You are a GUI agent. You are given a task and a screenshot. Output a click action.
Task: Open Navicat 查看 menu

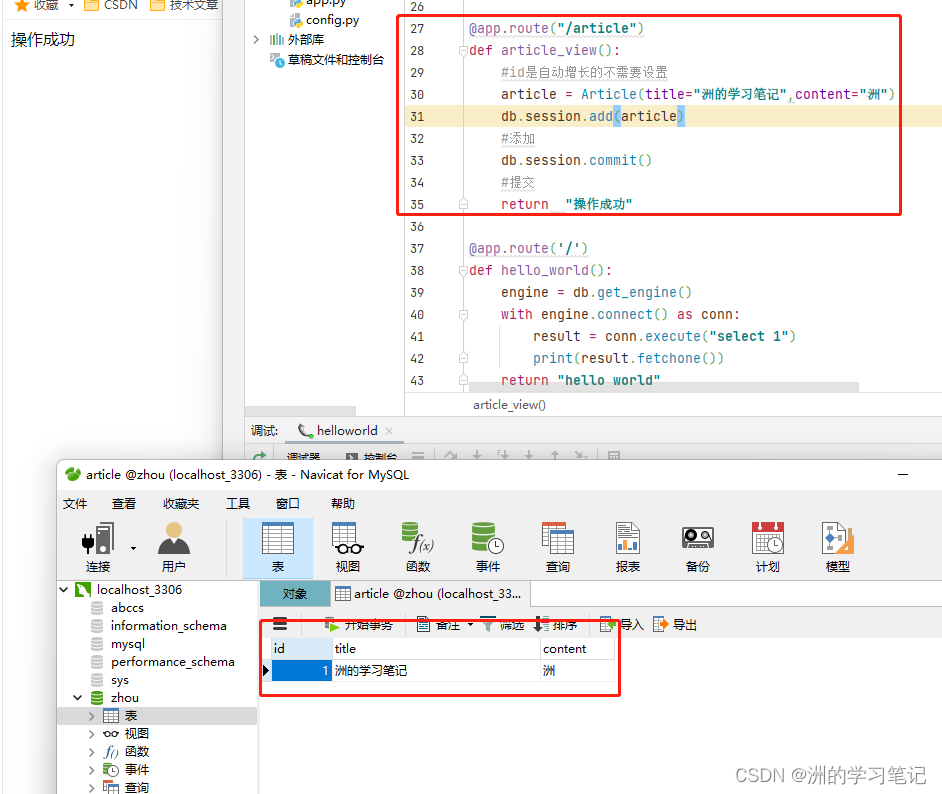pos(124,503)
